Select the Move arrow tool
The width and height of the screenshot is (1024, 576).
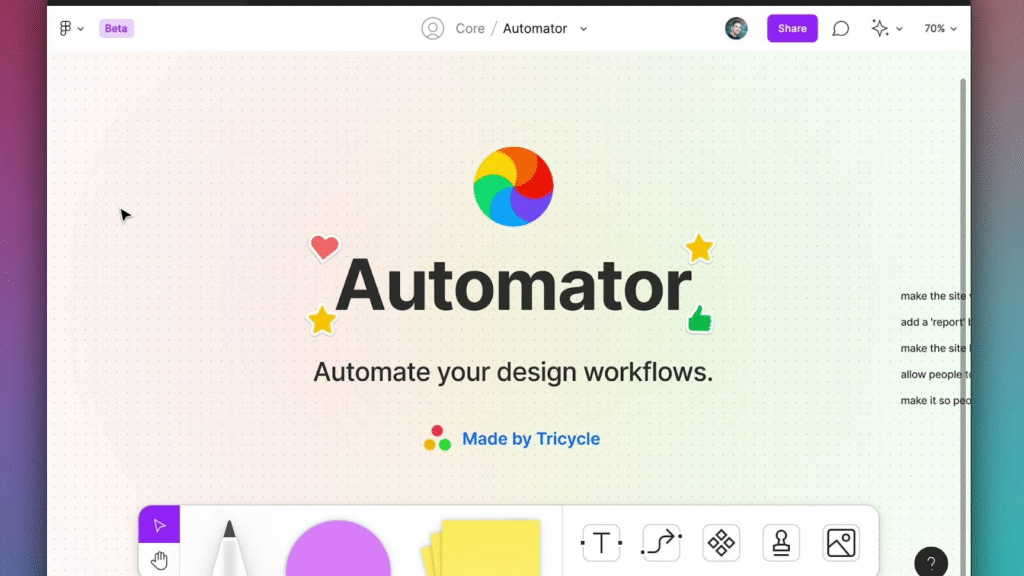(159, 524)
